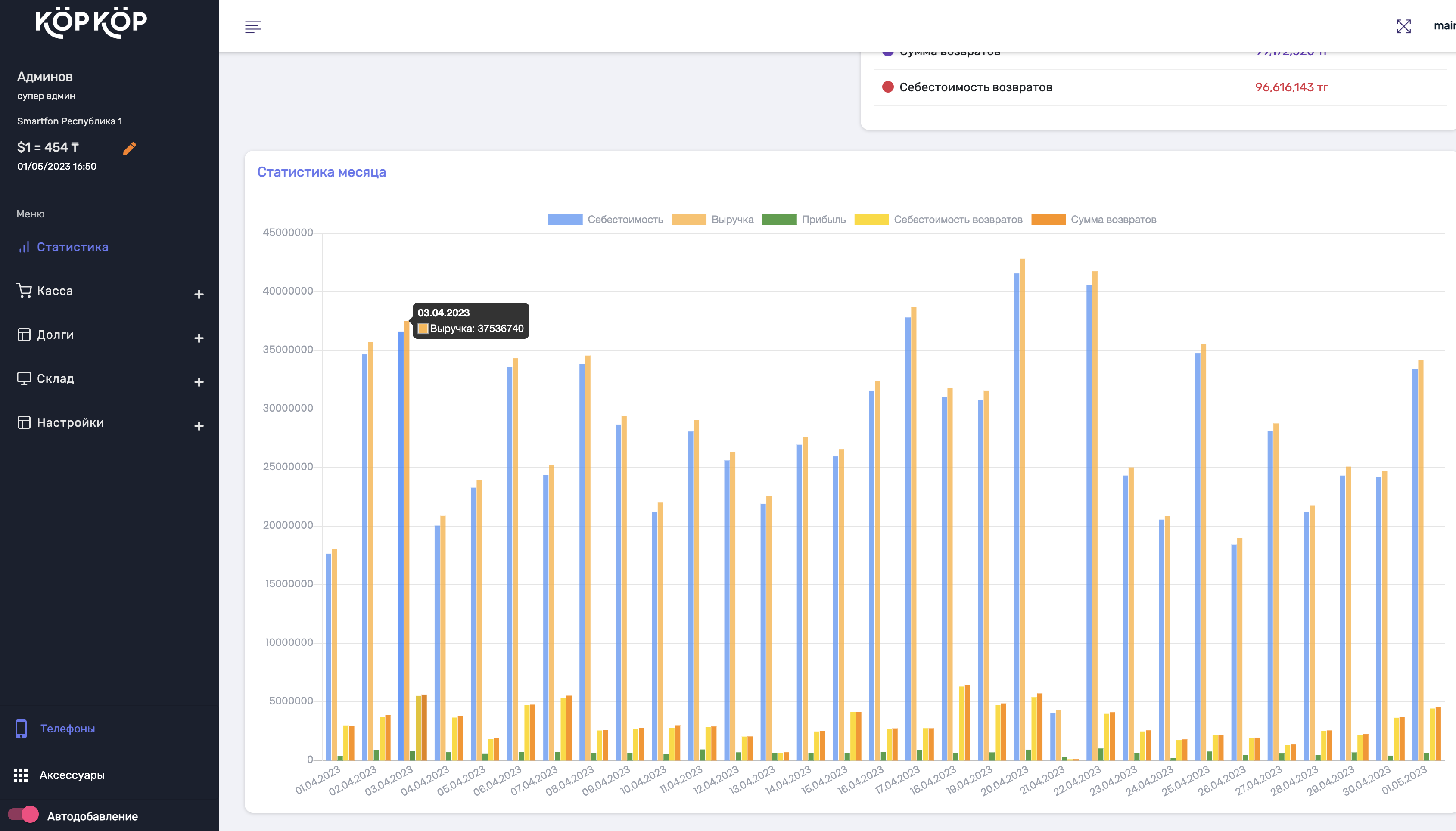Click the KÖPKÖP logo link
Image resolution: width=1456 pixels, height=831 pixels.
click(x=91, y=23)
